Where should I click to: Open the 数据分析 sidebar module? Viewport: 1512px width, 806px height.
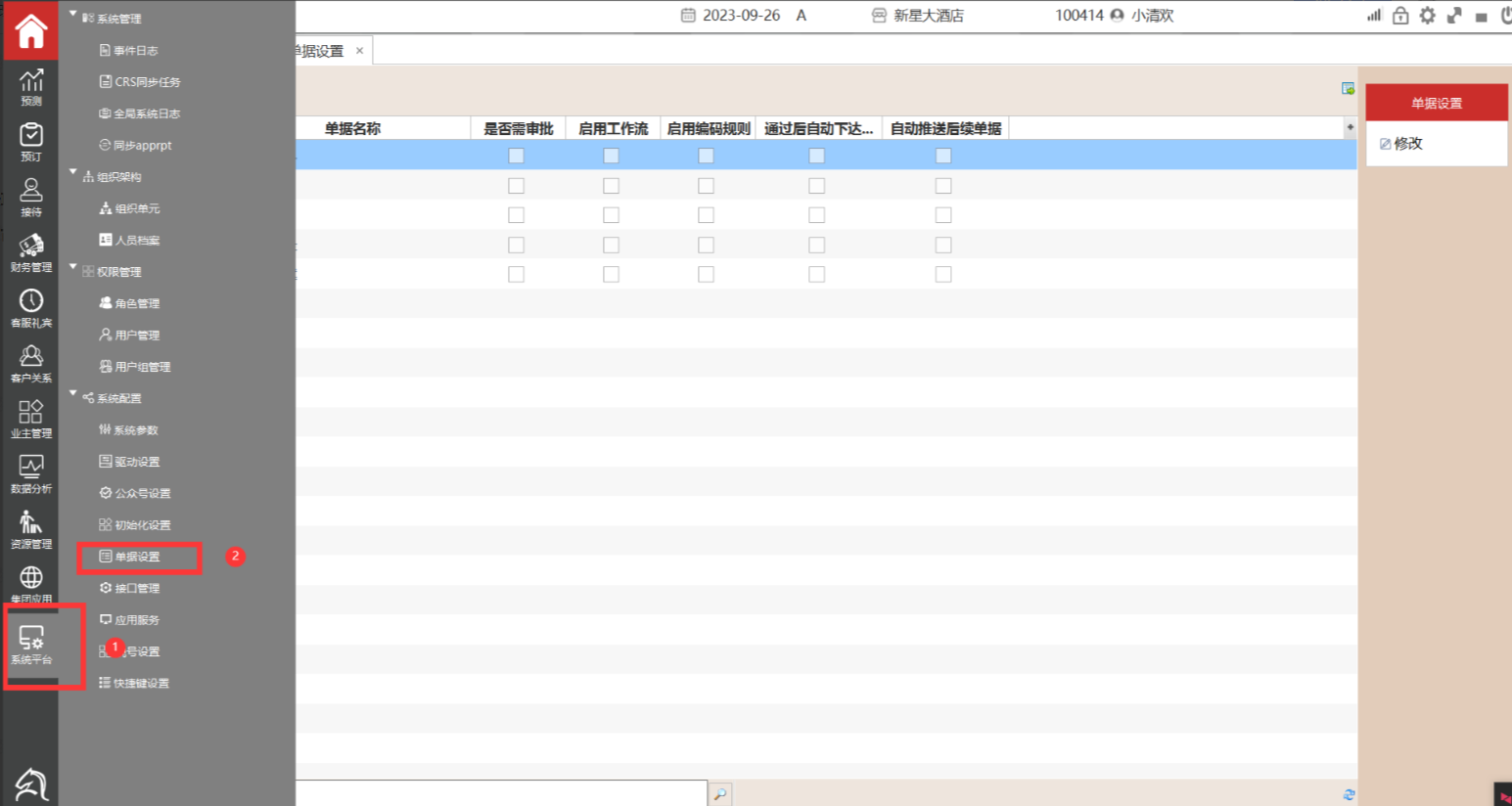[31, 474]
